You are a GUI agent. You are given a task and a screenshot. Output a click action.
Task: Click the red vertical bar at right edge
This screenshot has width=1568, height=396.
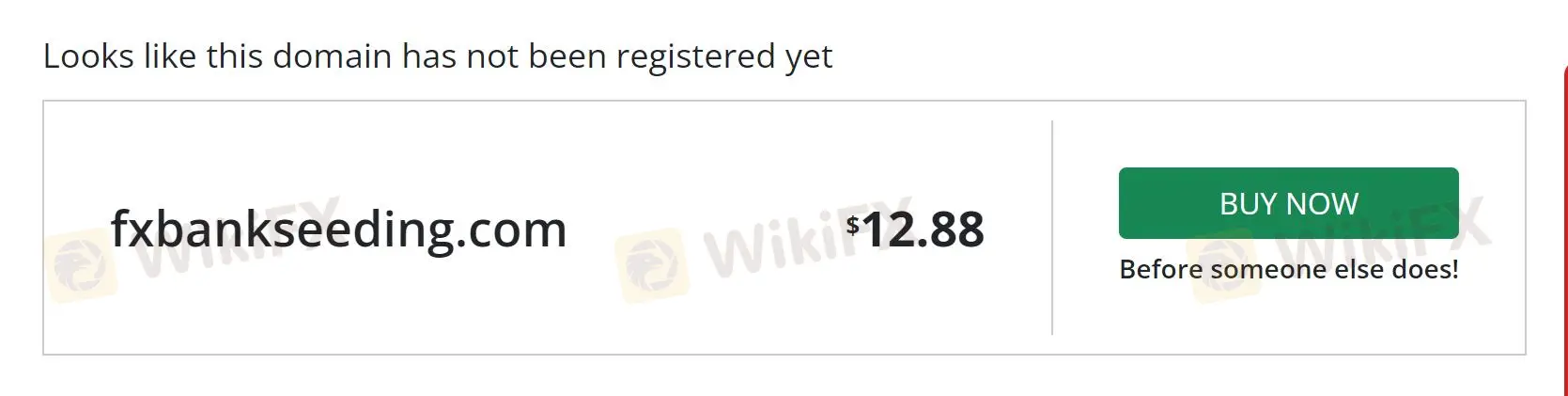[x=1564, y=226]
